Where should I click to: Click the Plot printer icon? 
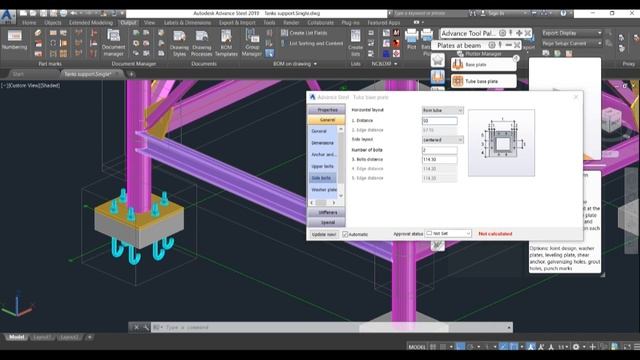(411, 39)
